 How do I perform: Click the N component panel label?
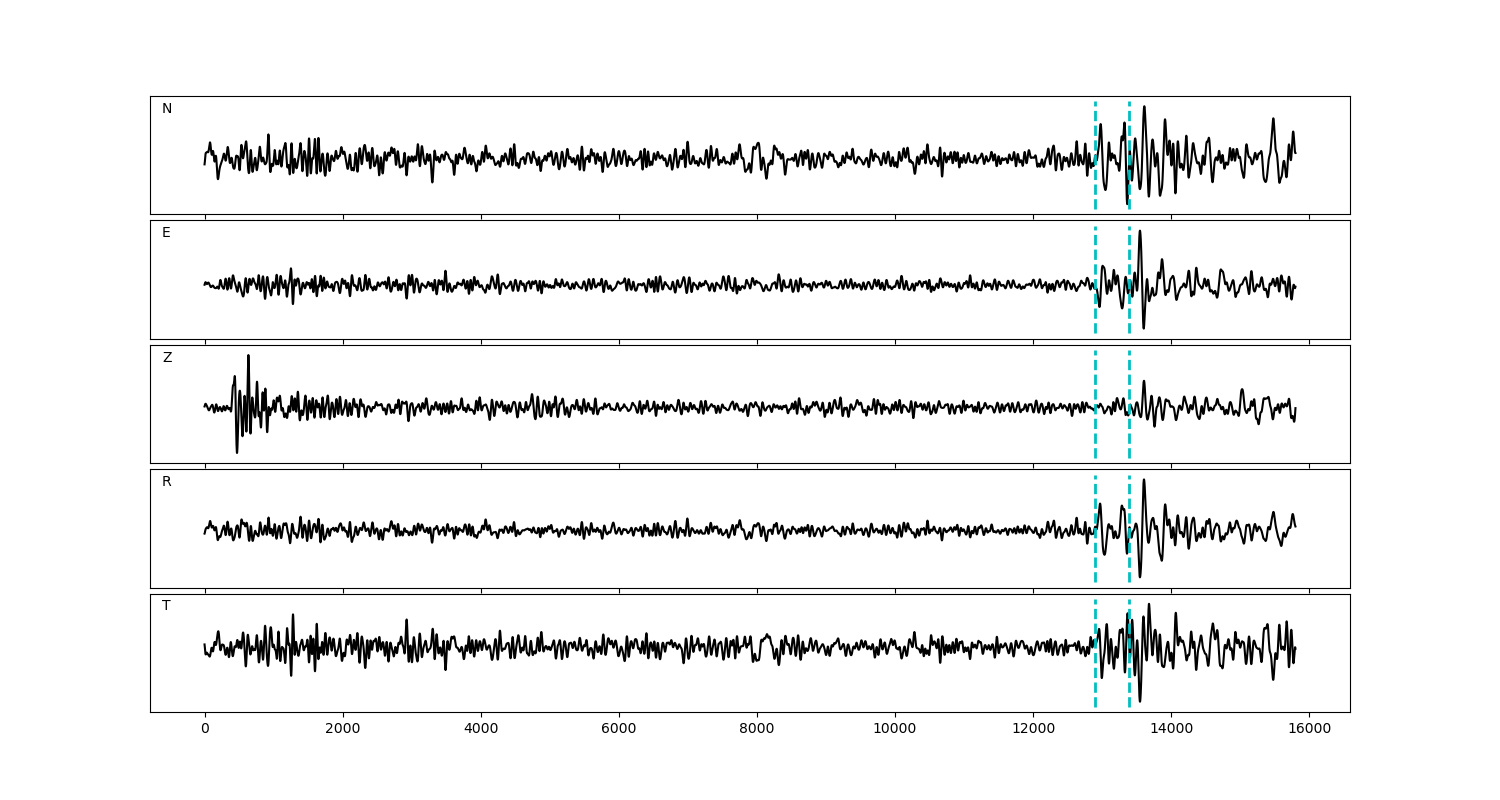[167, 109]
